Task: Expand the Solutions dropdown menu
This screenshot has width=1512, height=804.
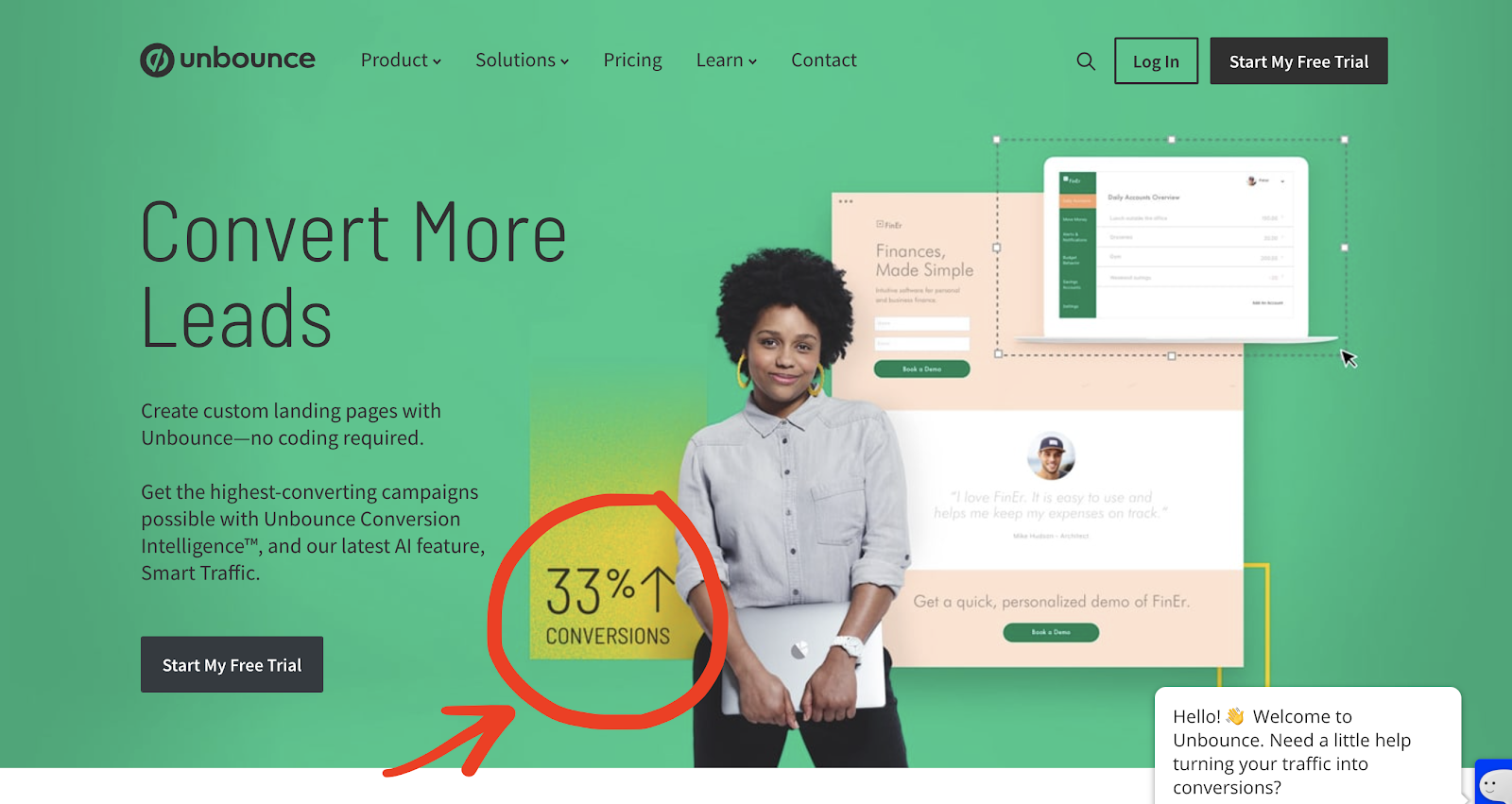Action: [522, 60]
